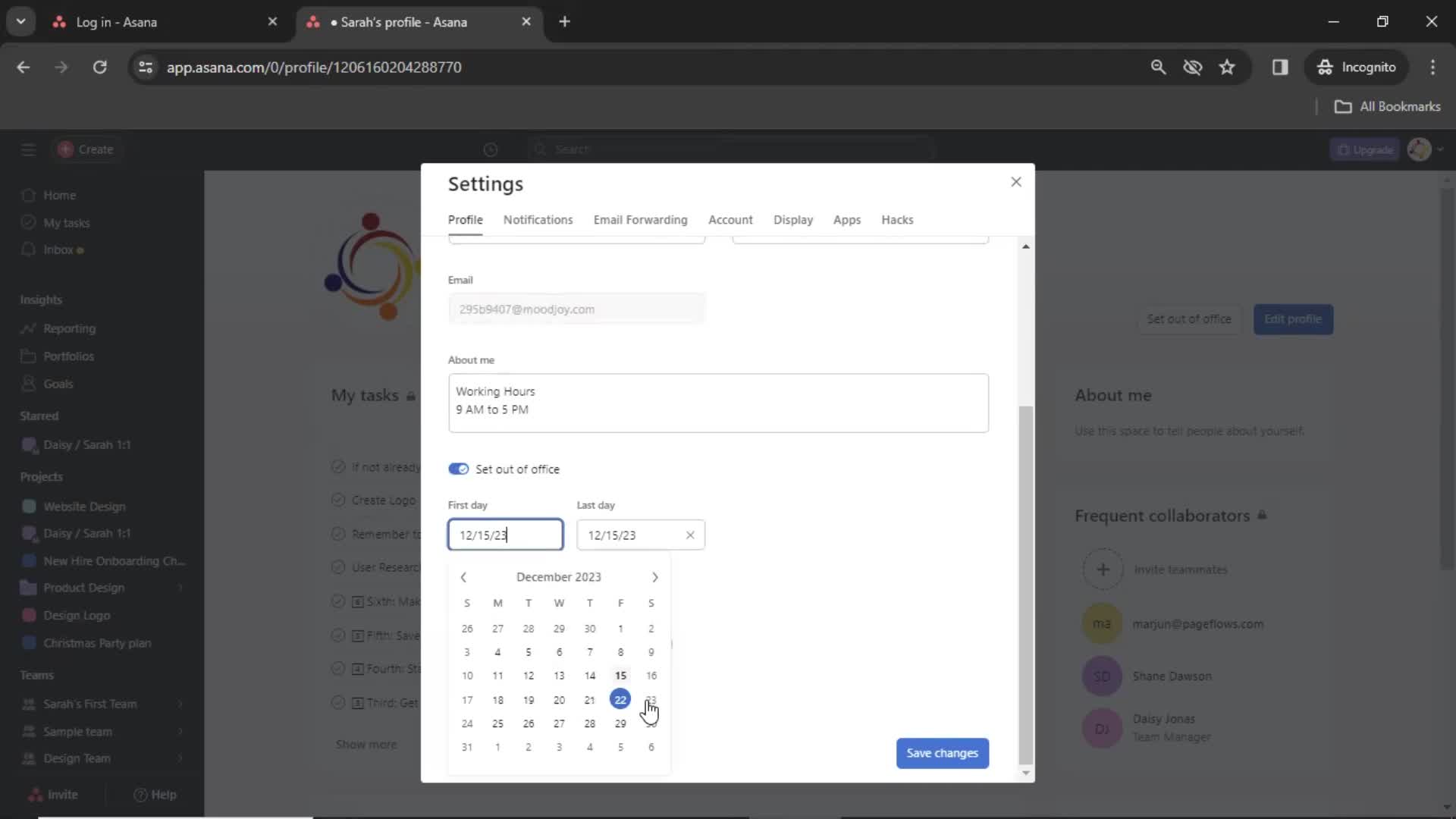Click the calendar forward navigation arrow
Image resolution: width=1456 pixels, height=819 pixels.
(x=655, y=577)
